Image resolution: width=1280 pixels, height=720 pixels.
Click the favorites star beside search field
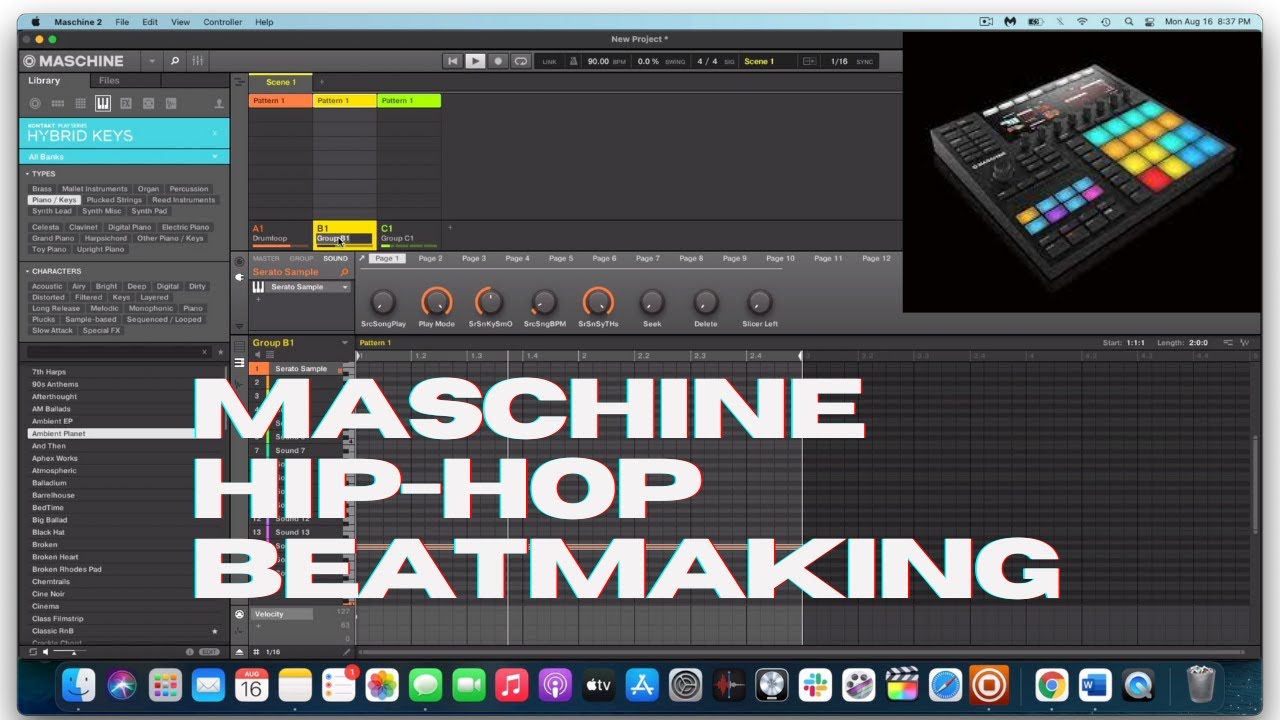coord(219,352)
